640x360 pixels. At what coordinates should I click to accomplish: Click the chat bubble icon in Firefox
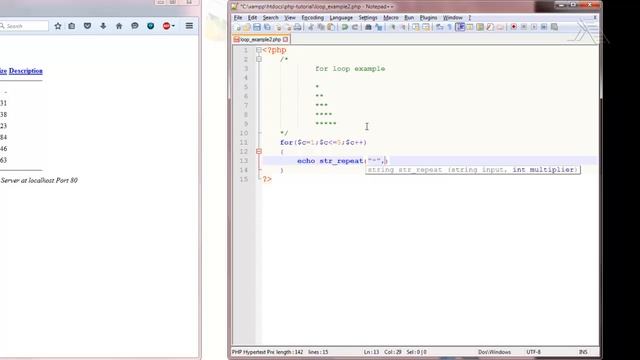pos(135,26)
